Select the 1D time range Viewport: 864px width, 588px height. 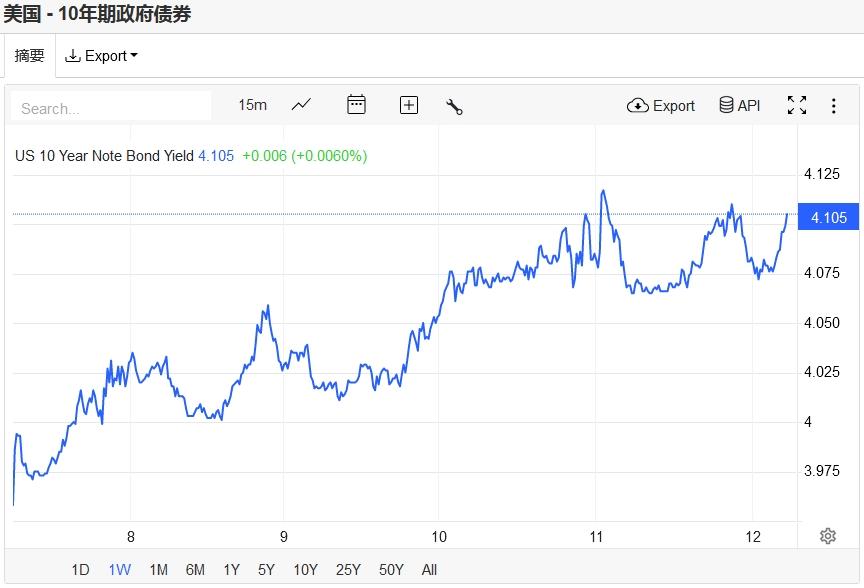pyautogui.click(x=80, y=570)
